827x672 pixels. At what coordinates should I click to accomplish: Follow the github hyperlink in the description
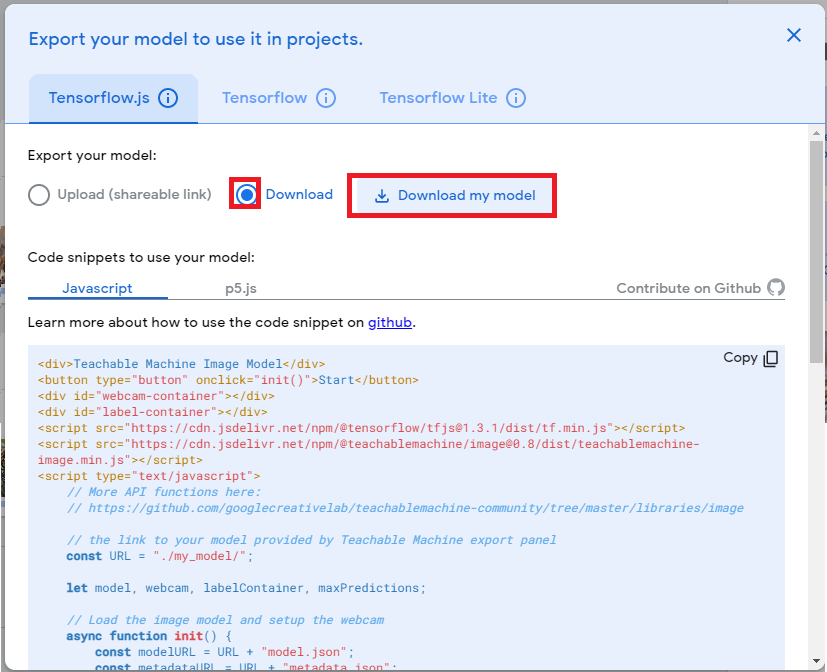coord(390,322)
